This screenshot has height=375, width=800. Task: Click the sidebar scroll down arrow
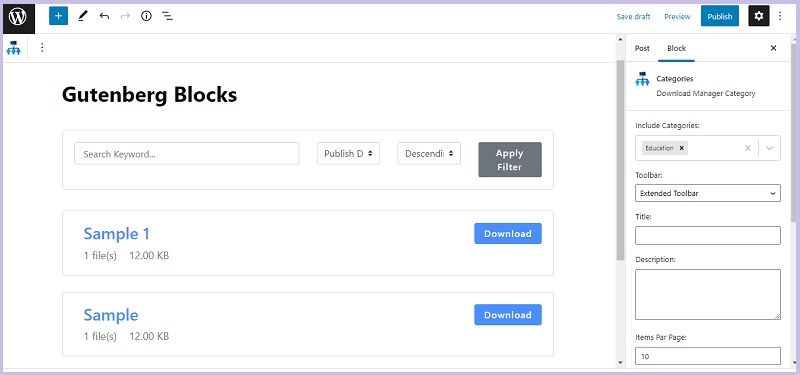click(x=793, y=362)
